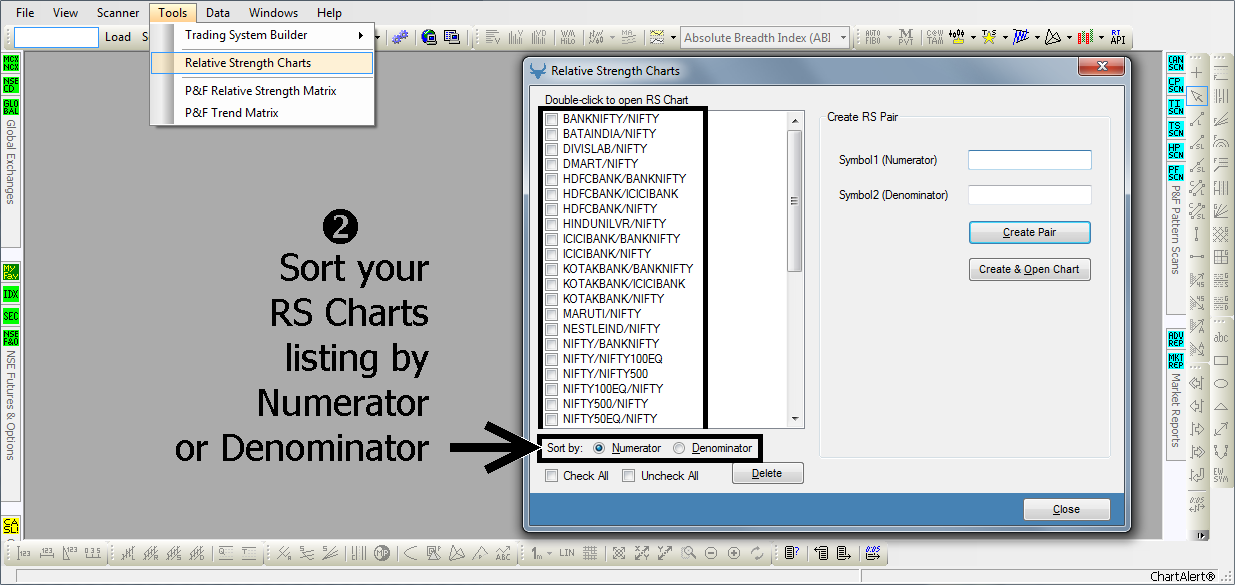Click the globe icon in top toolbar

point(428,38)
